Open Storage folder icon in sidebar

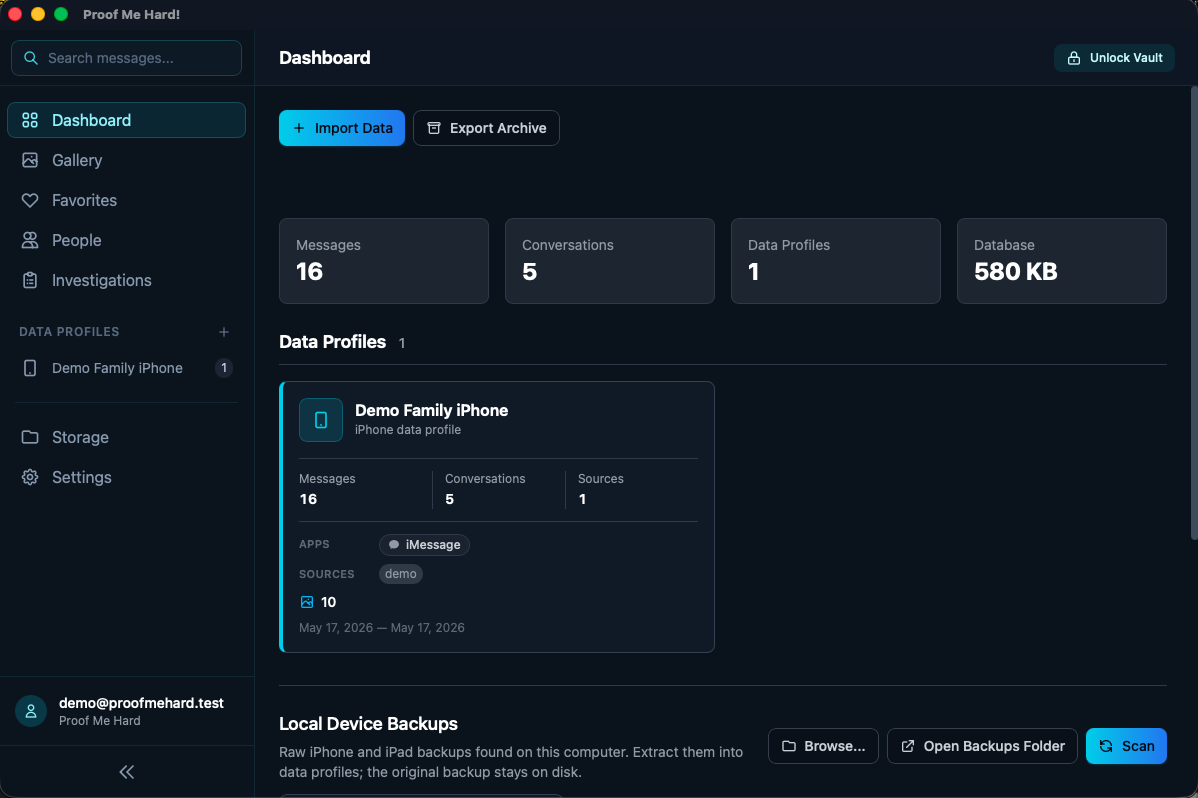[30, 437]
